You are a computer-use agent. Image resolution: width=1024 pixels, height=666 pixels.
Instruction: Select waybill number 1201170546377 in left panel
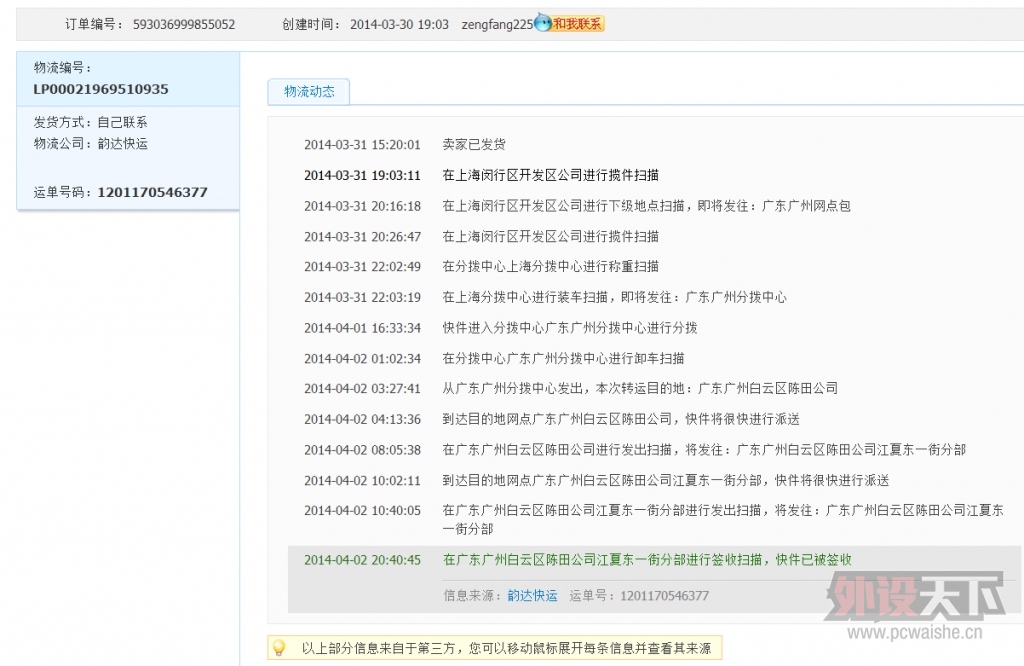tap(152, 193)
